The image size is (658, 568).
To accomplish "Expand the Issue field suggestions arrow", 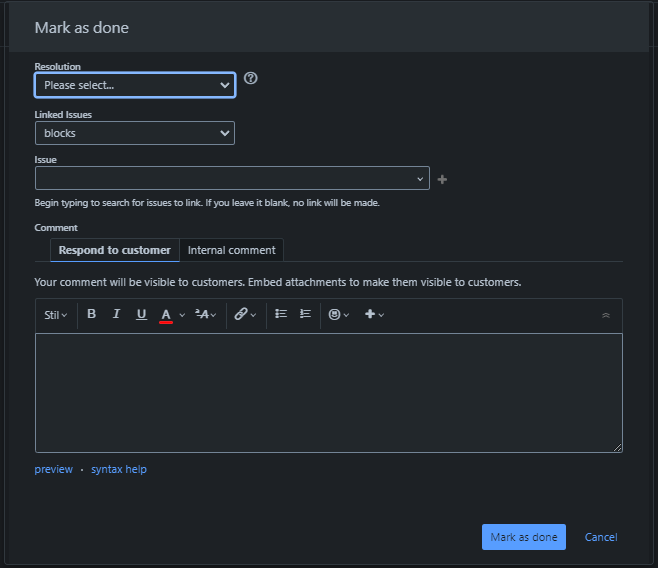I will 420,179.
